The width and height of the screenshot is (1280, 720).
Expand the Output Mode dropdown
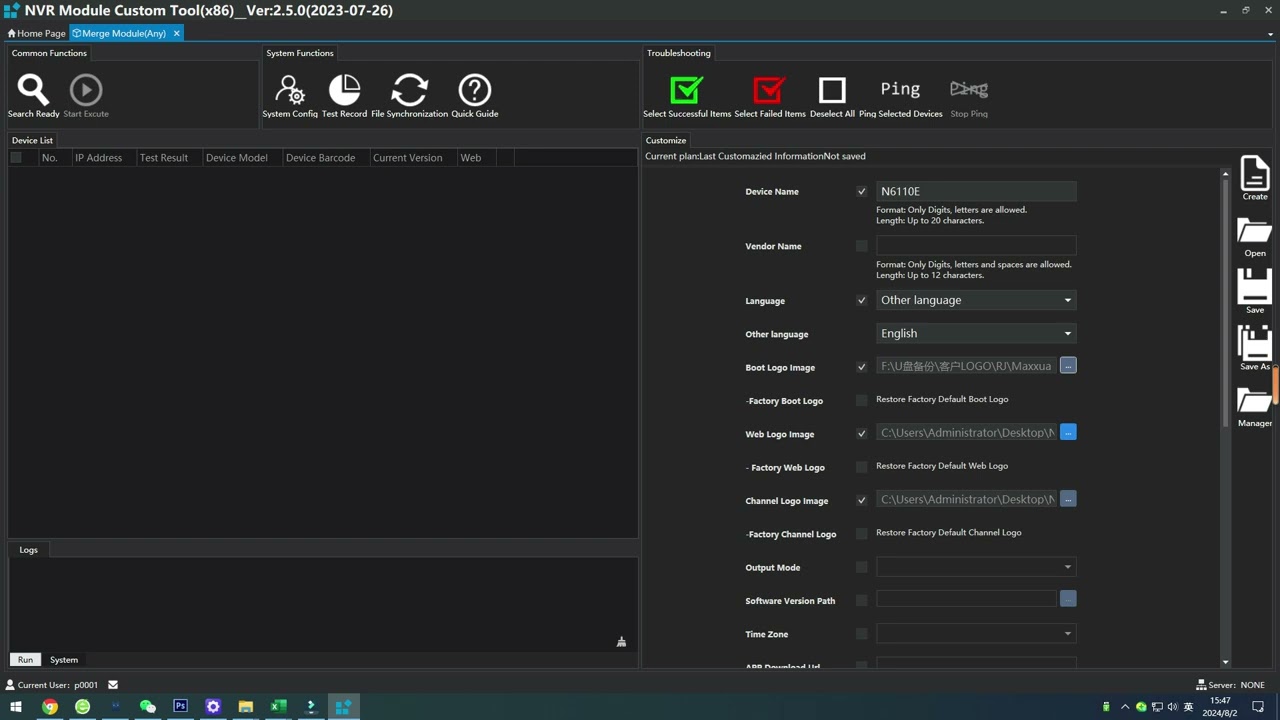(975, 567)
